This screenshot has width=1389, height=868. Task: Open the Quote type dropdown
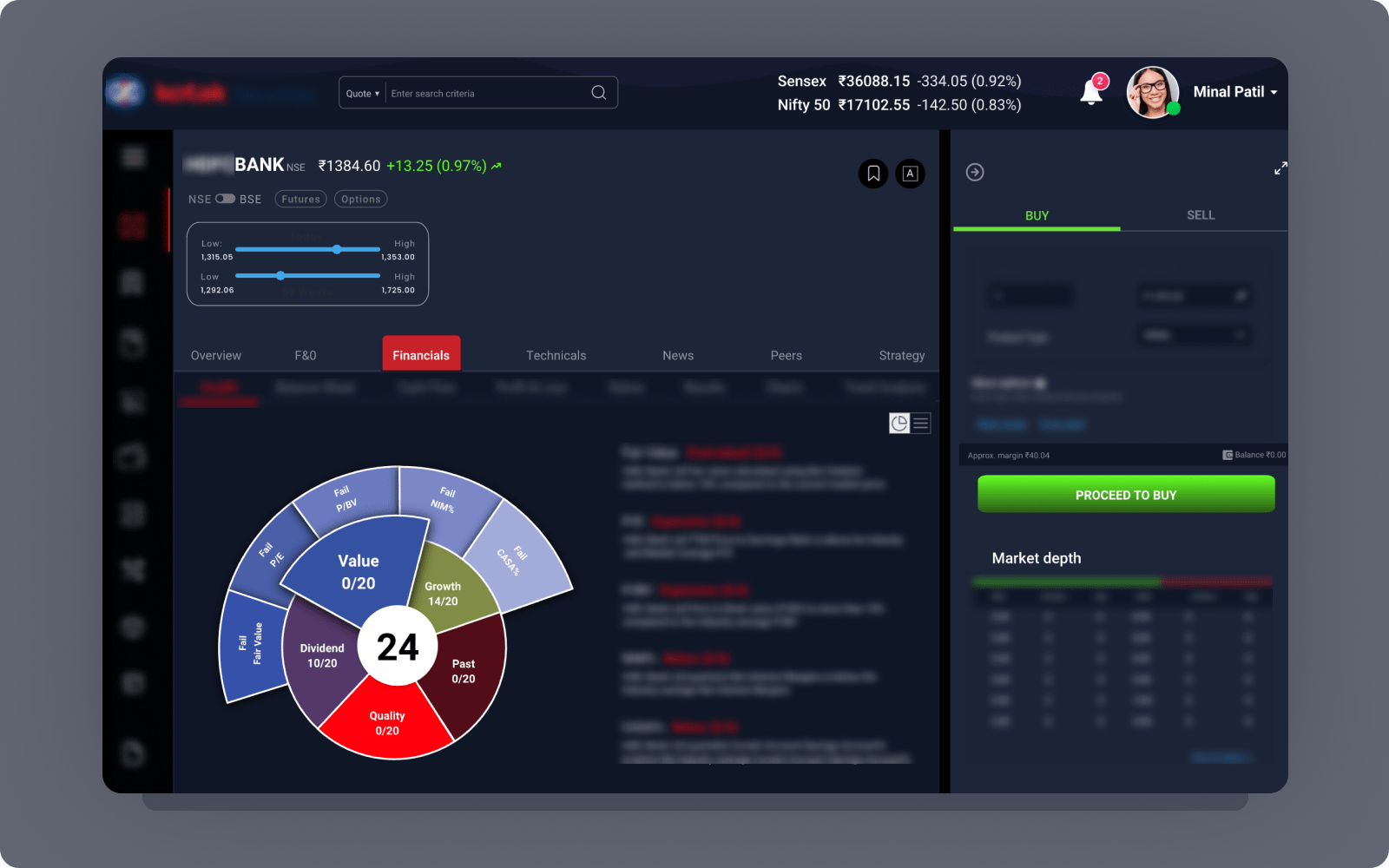point(363,94)
